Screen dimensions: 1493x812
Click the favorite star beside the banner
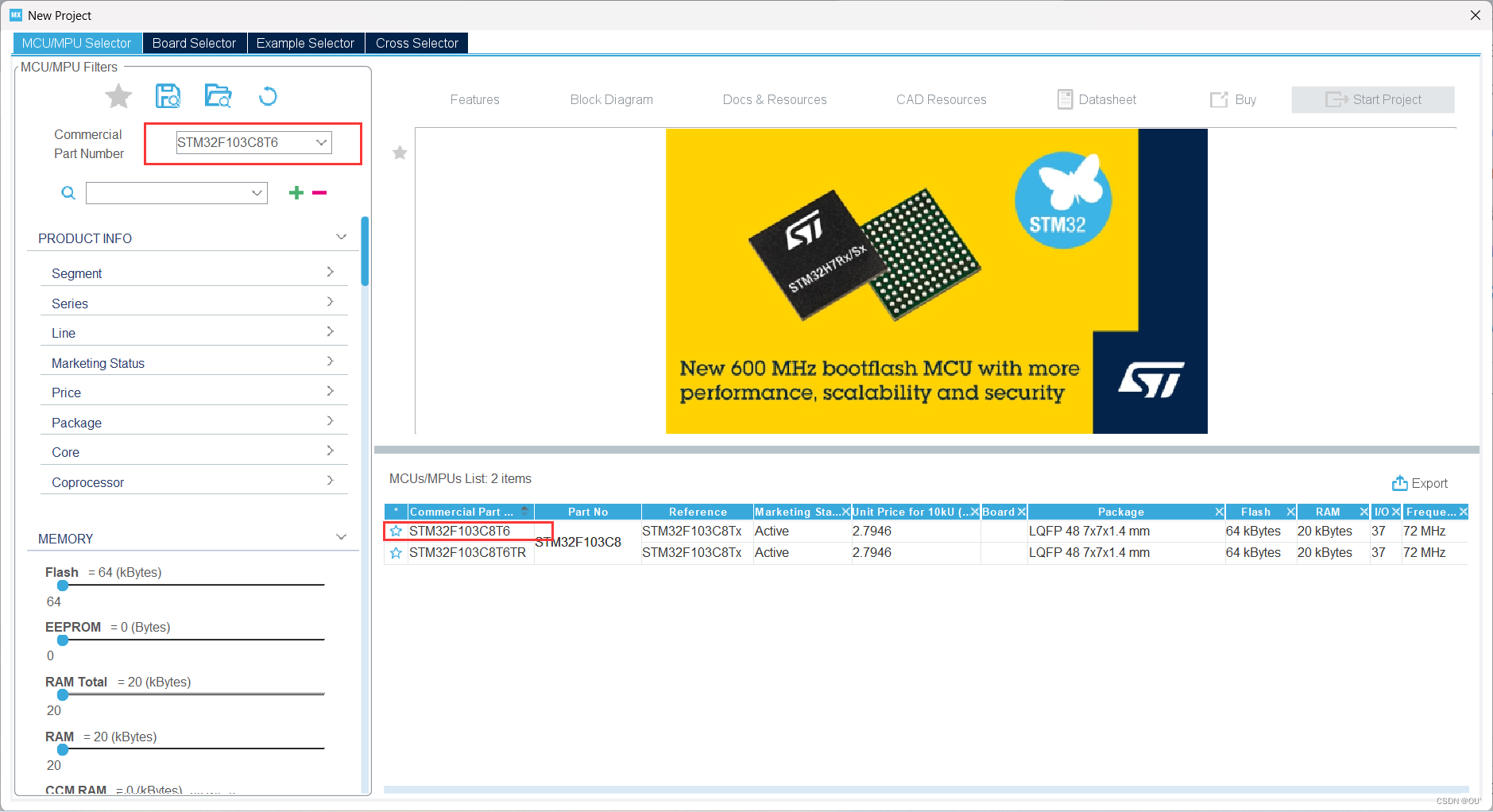pyautogui.click(x=400, y=153)
